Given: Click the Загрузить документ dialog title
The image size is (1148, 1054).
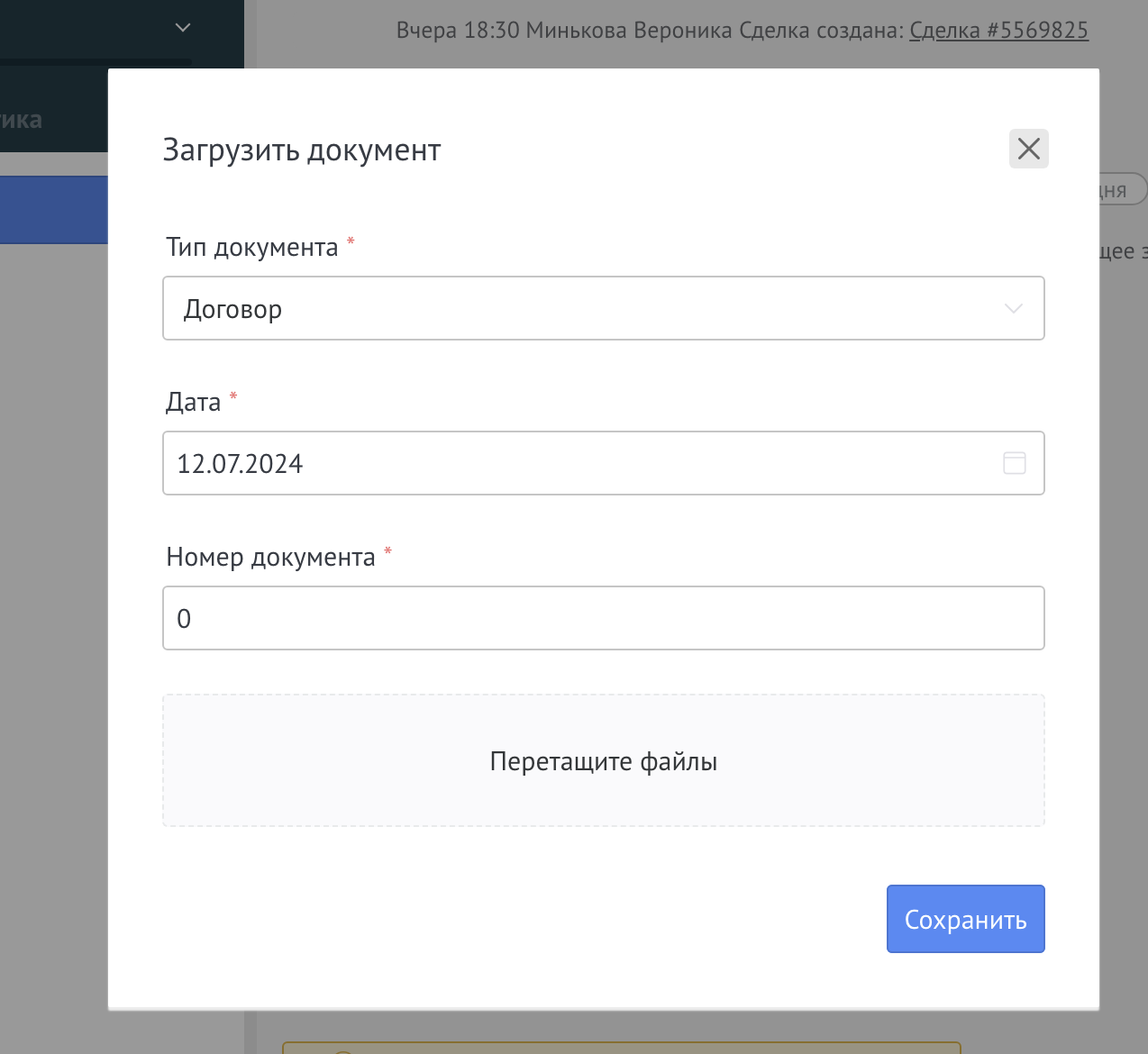Looking at the screenshot, I should 302,150.
